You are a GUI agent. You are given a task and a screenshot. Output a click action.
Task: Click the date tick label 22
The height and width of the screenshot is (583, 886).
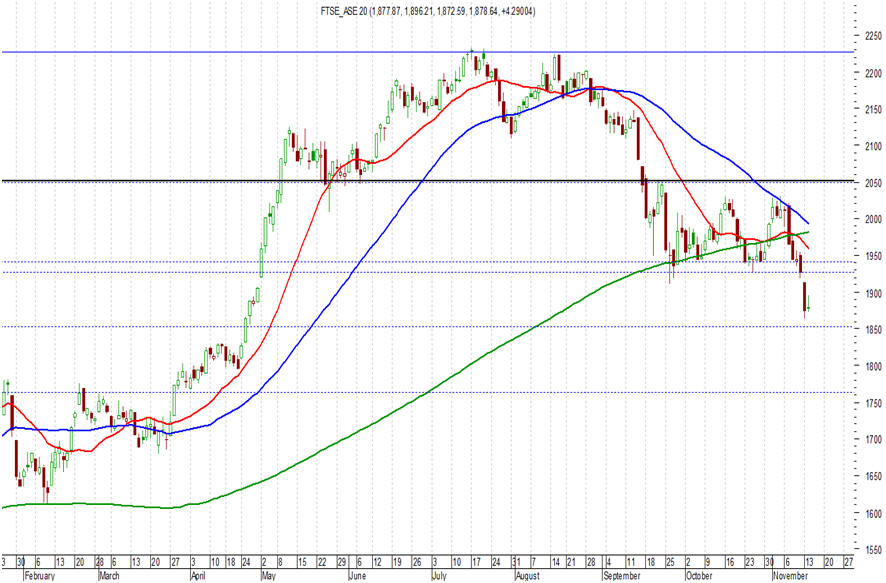[x=322, y=563]
